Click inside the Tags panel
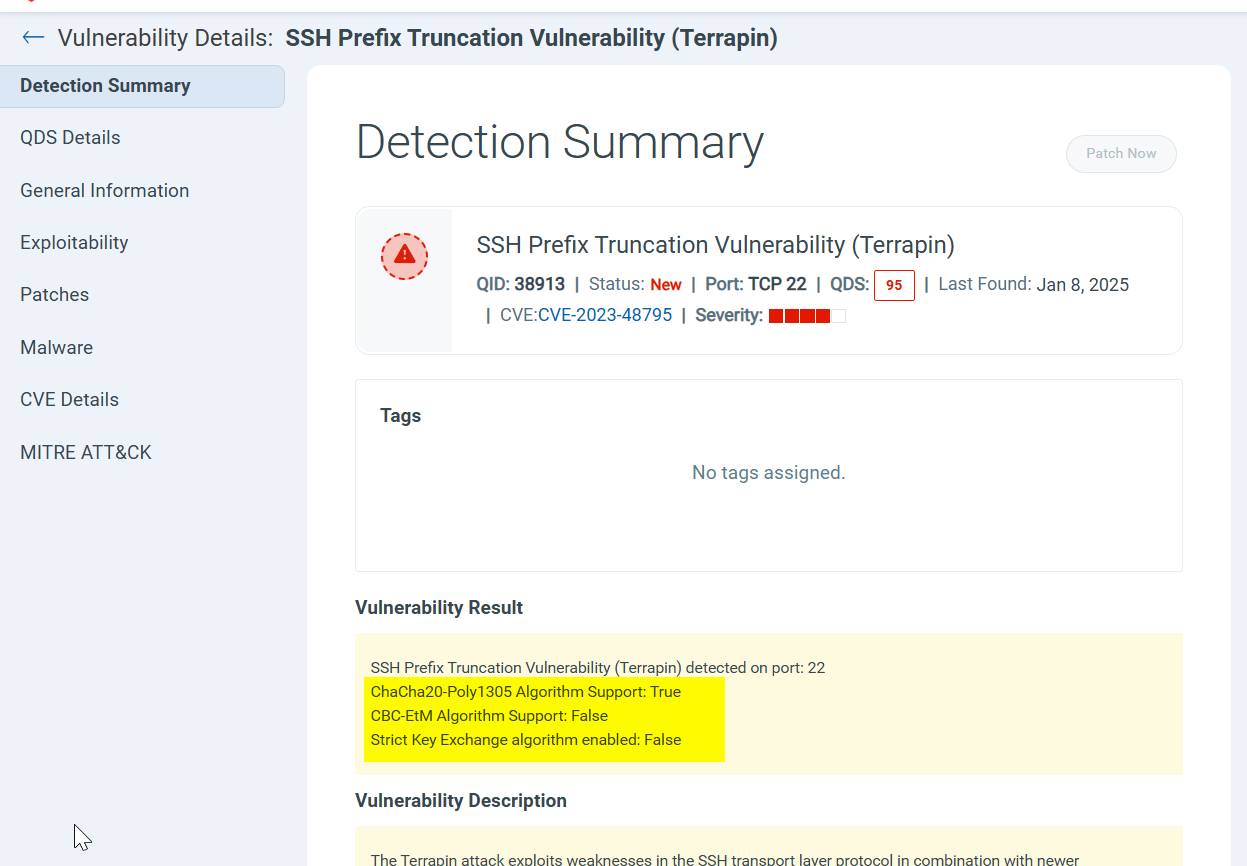The width and height of the screenshot is (1247, 866). pyautogui.click(x=768, y=472)
